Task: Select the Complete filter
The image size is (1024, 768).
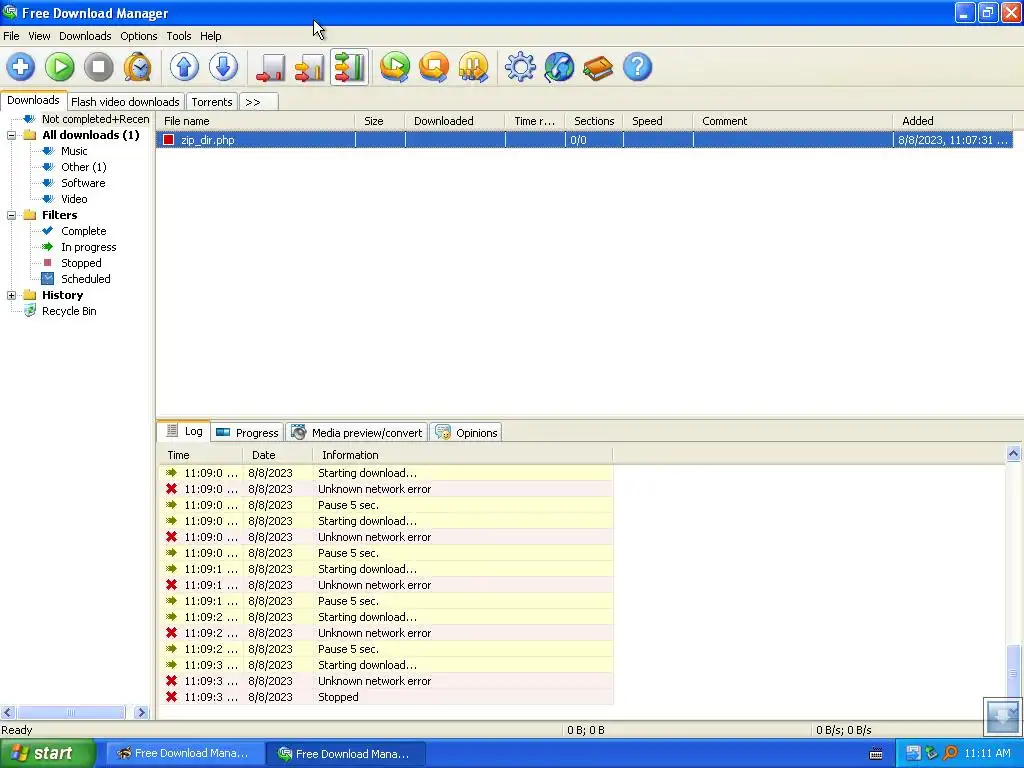Action: coord(84,231)
